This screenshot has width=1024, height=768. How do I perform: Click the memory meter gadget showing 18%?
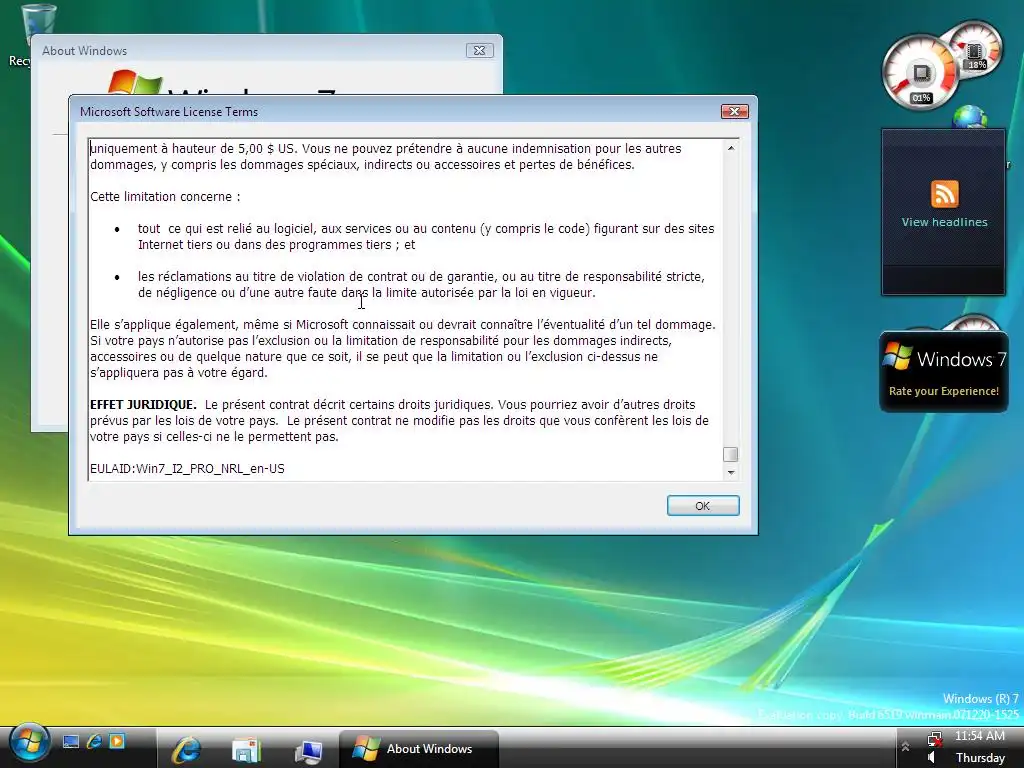(x=976, y=51)
